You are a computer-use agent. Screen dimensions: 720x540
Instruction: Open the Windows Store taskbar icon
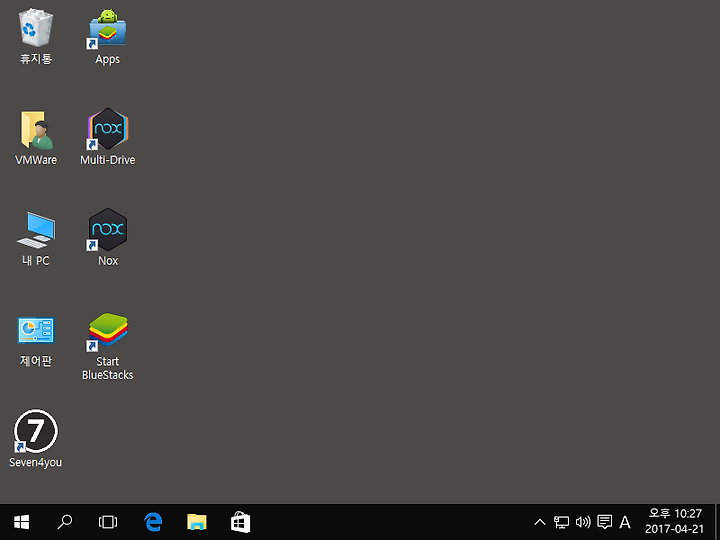point(240,522)
